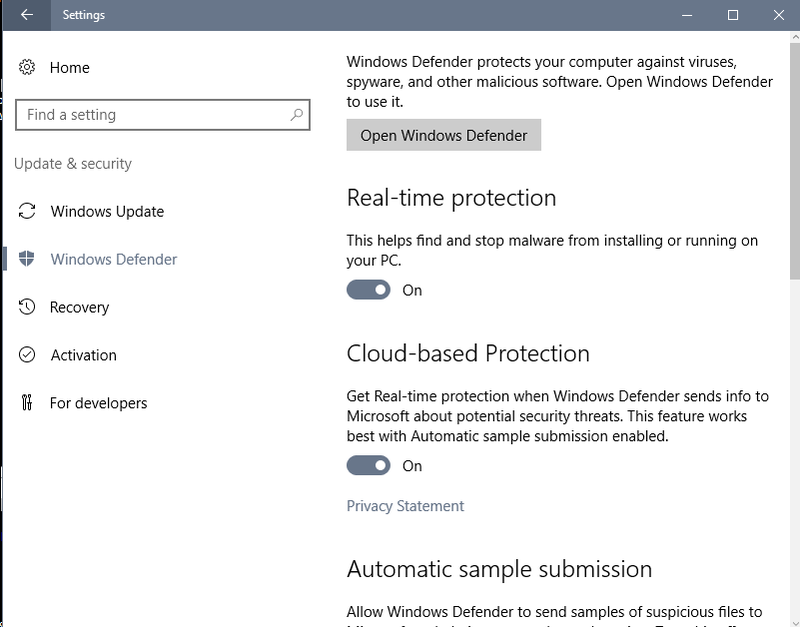Maximize the Settings window
Viewport: 800px width, 627px height.
pyautogui.click(x=733, y=15)
